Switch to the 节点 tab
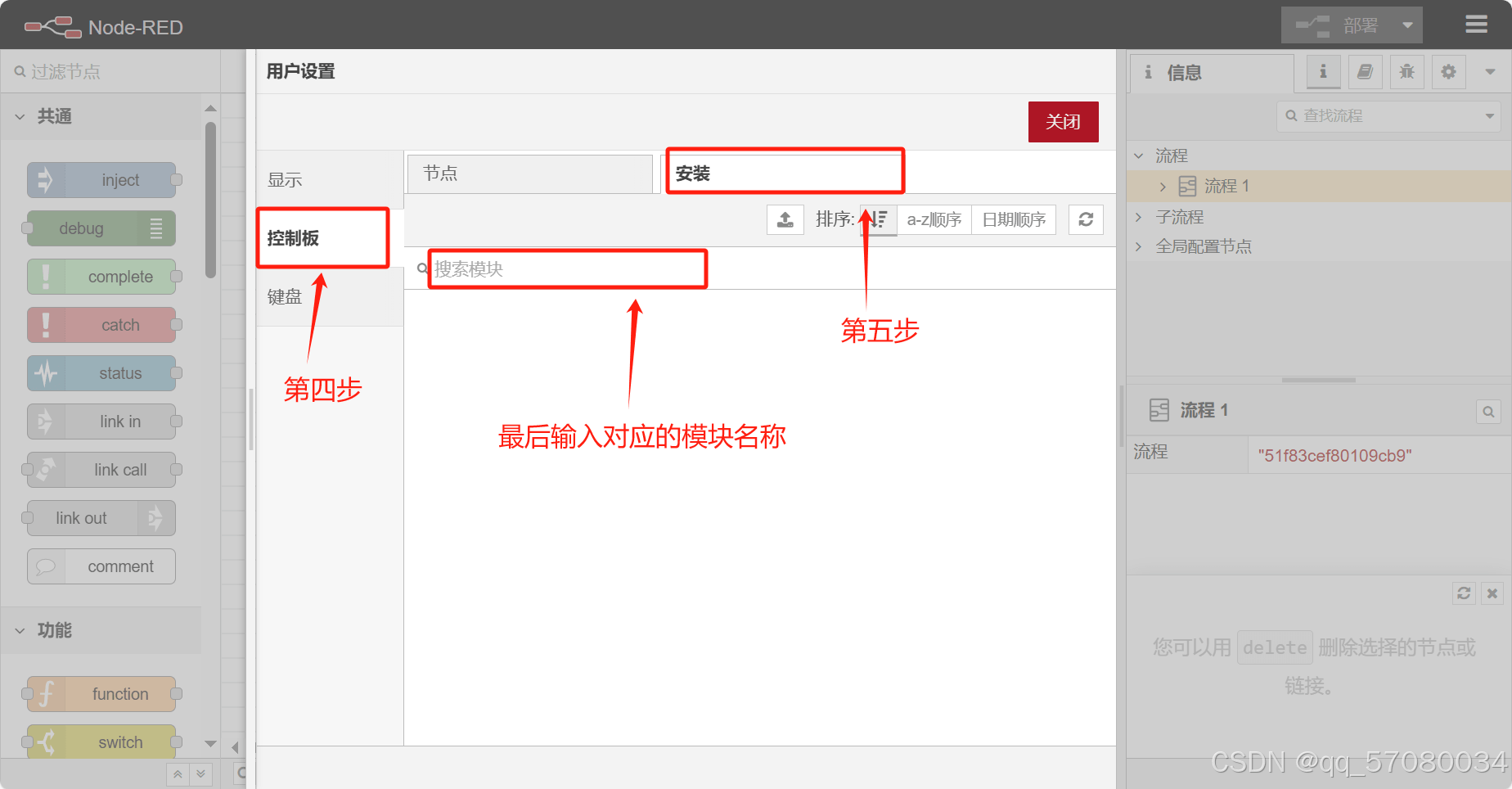The image size is (1512, 789). (x=530, y=174)
